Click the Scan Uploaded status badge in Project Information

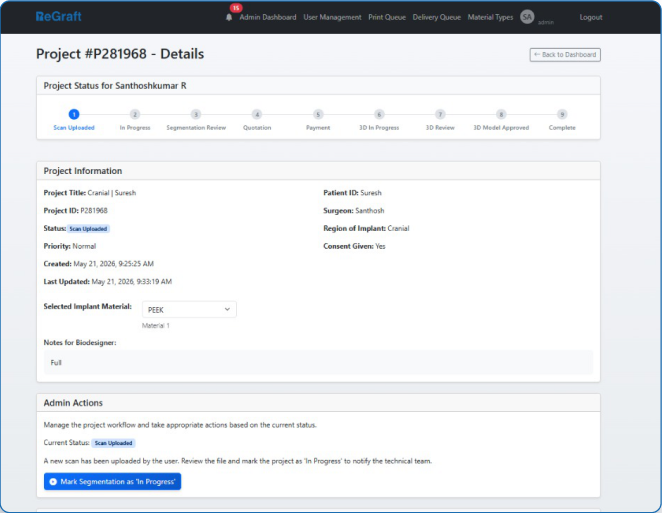point(88,229)
